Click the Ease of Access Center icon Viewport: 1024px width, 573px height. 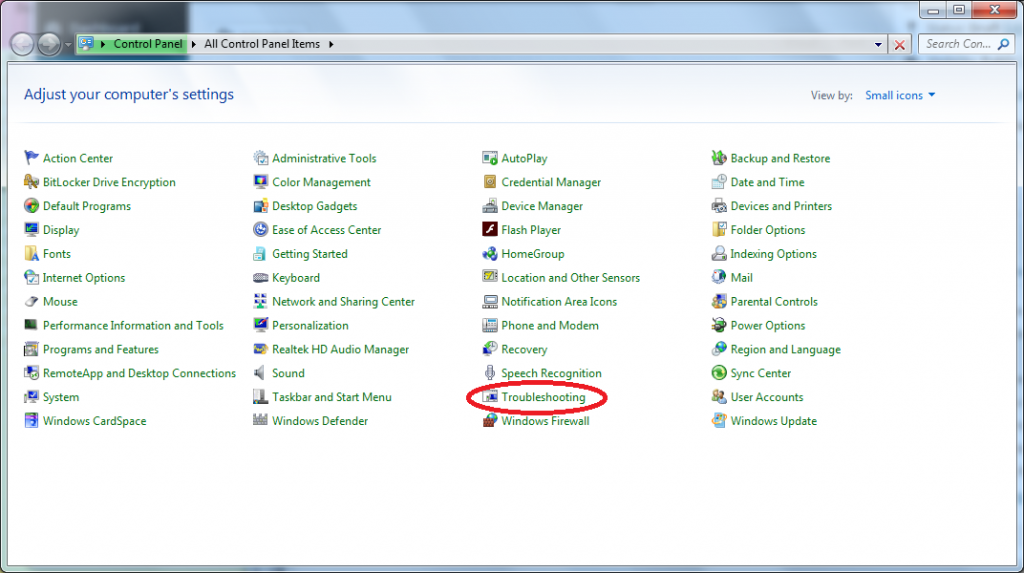coord(261,230)
